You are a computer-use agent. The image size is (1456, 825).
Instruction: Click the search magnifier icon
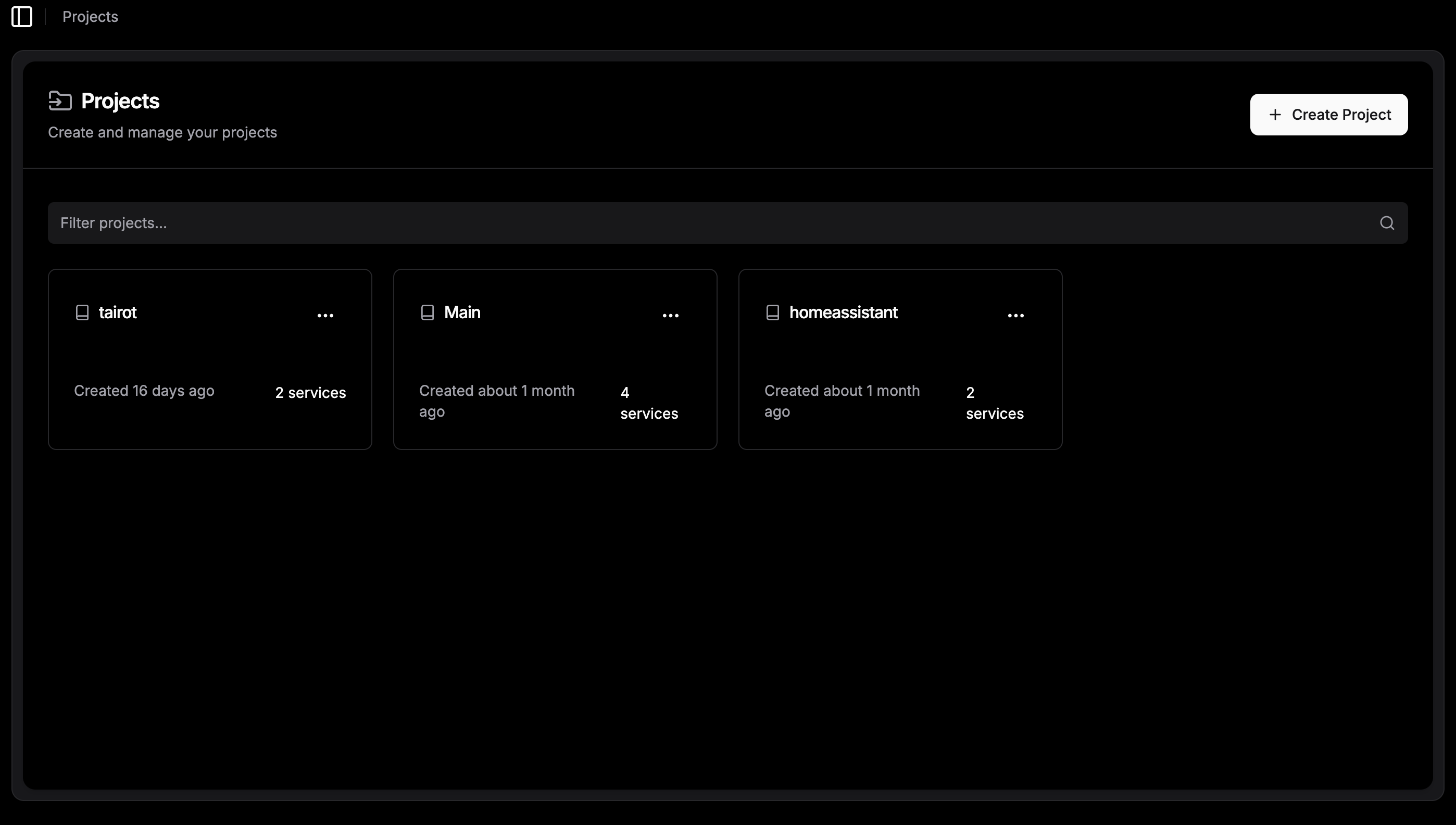click(1386, 223)
